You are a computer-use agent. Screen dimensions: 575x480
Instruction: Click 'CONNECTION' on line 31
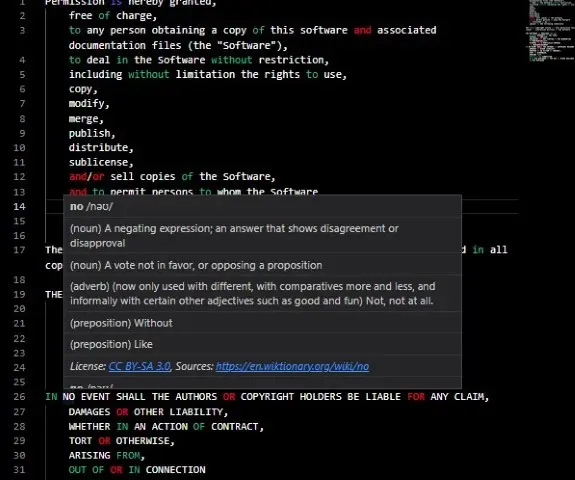175,470
